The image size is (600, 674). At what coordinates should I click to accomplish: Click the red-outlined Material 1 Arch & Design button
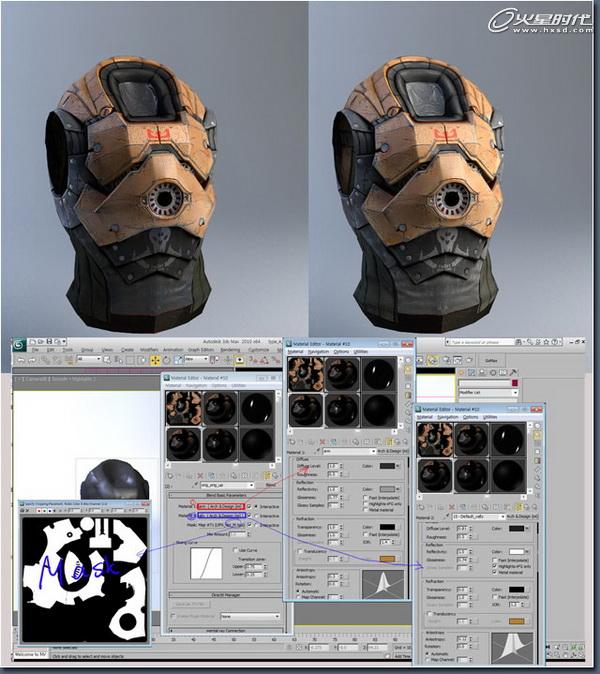pos(221,506)
